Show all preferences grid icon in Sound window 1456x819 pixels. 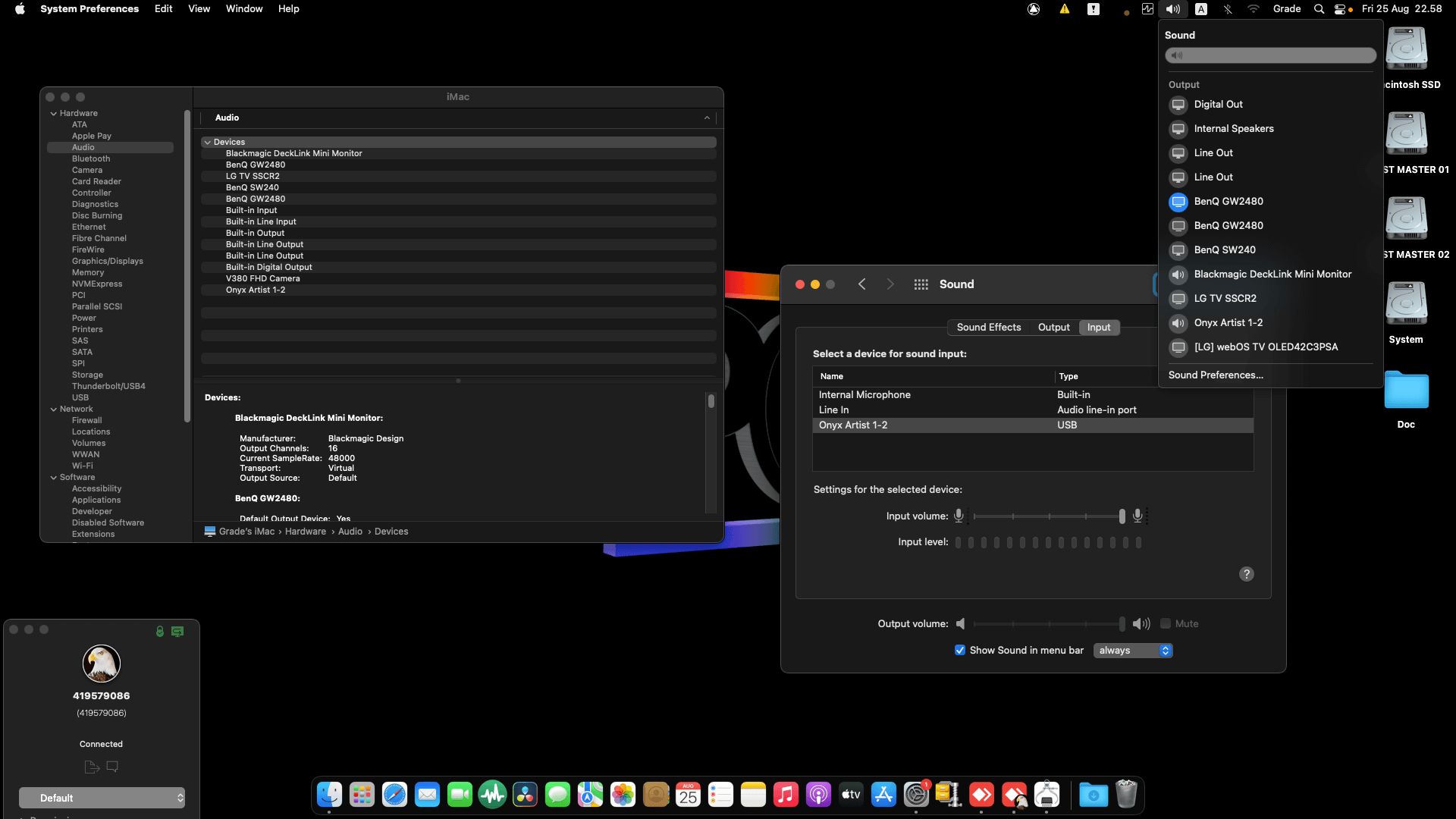921,284
